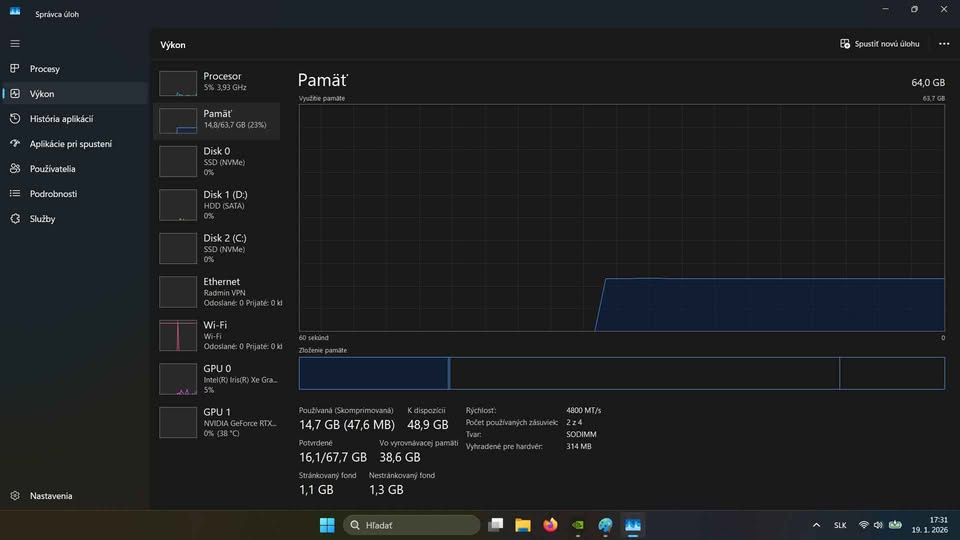Open the Podrobnosti section
The image size is (960, 540).
(53, 194)
